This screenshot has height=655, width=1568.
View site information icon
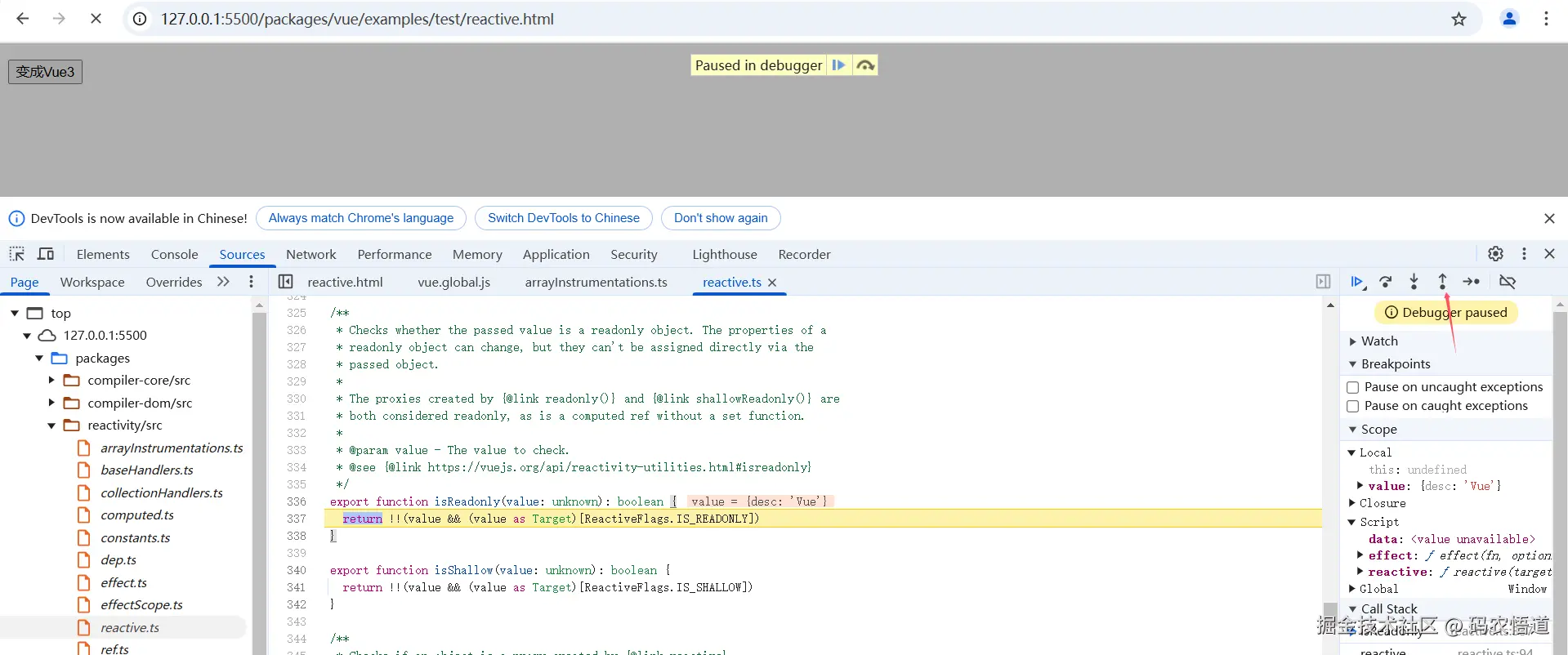point(141,19)
